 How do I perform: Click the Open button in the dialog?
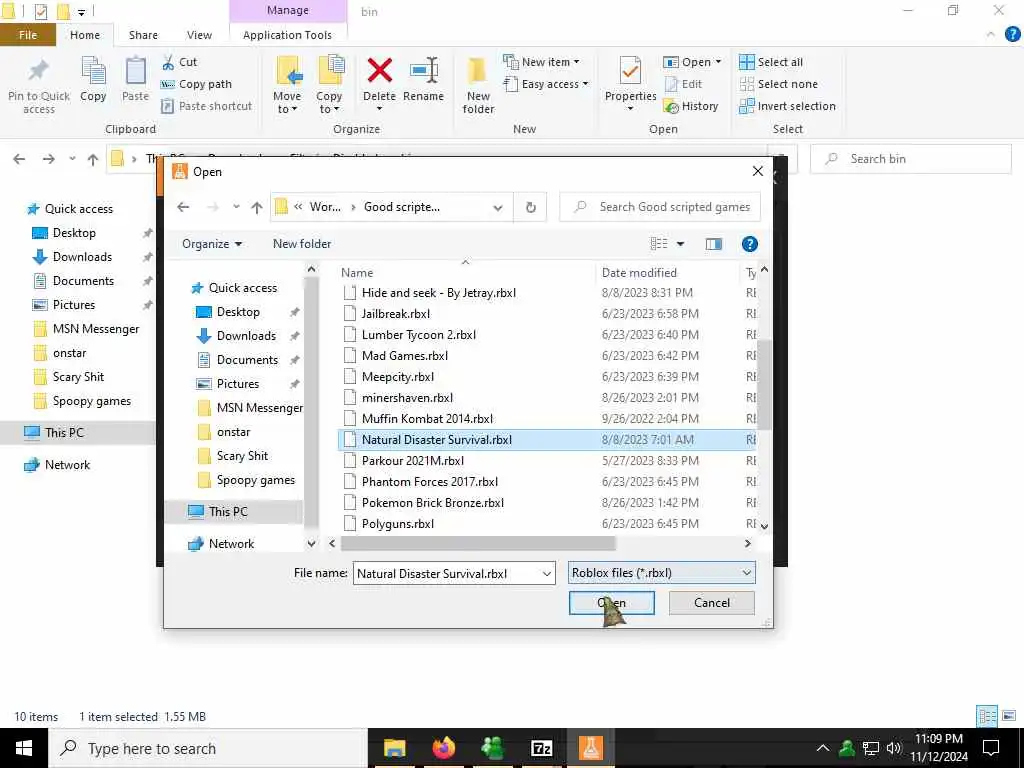(x=612, y=603)
